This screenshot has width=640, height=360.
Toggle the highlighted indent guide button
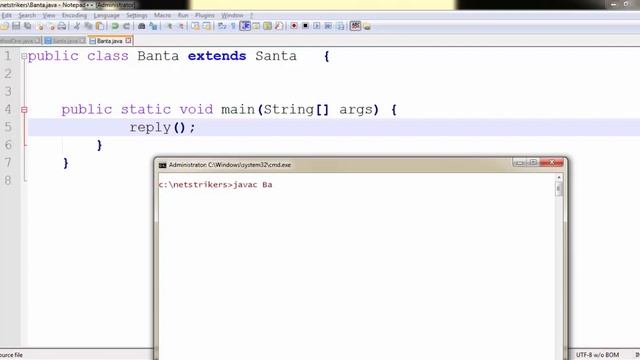click(245, 26)
